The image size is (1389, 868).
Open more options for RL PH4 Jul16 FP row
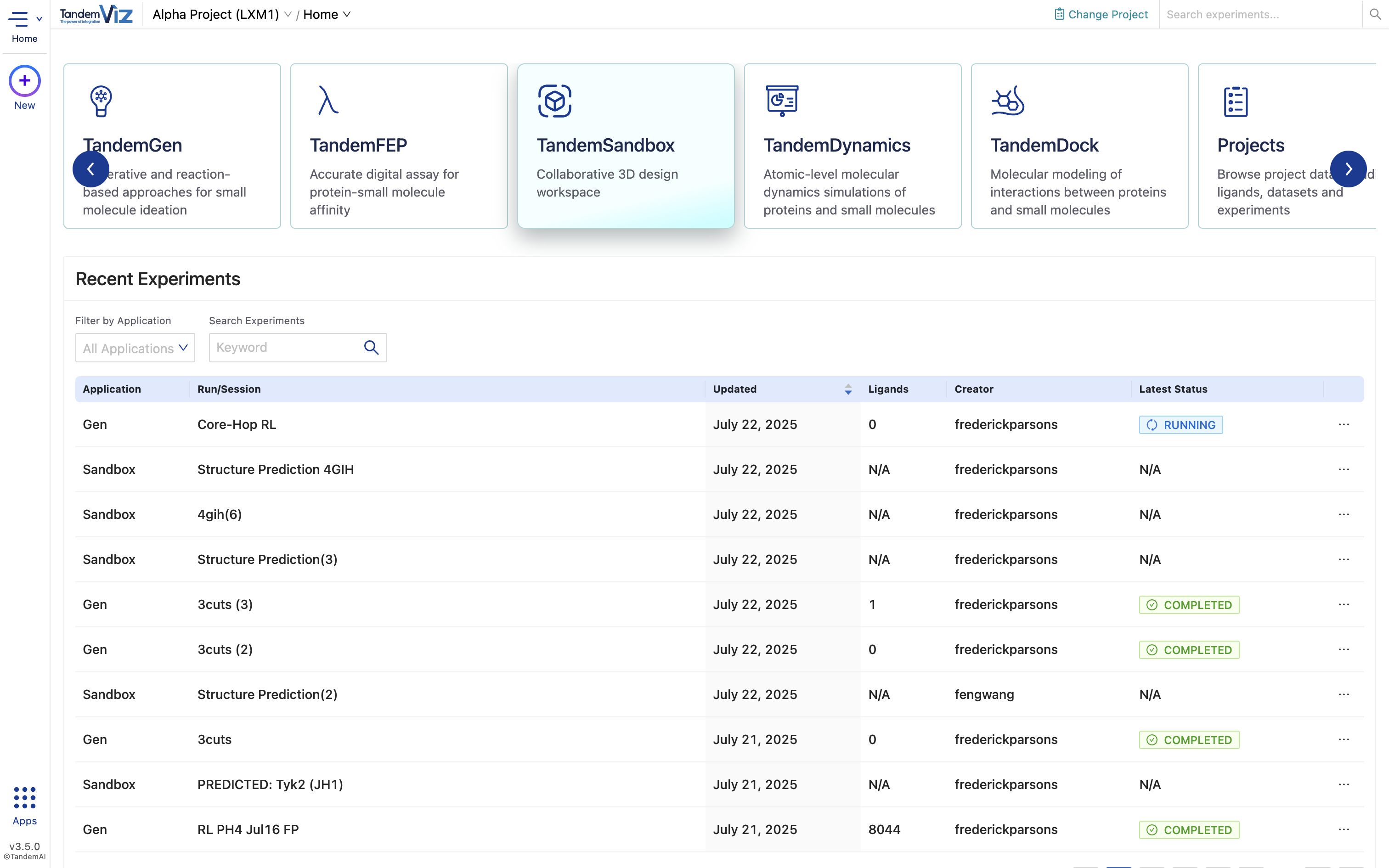[x=1344, y=829]
